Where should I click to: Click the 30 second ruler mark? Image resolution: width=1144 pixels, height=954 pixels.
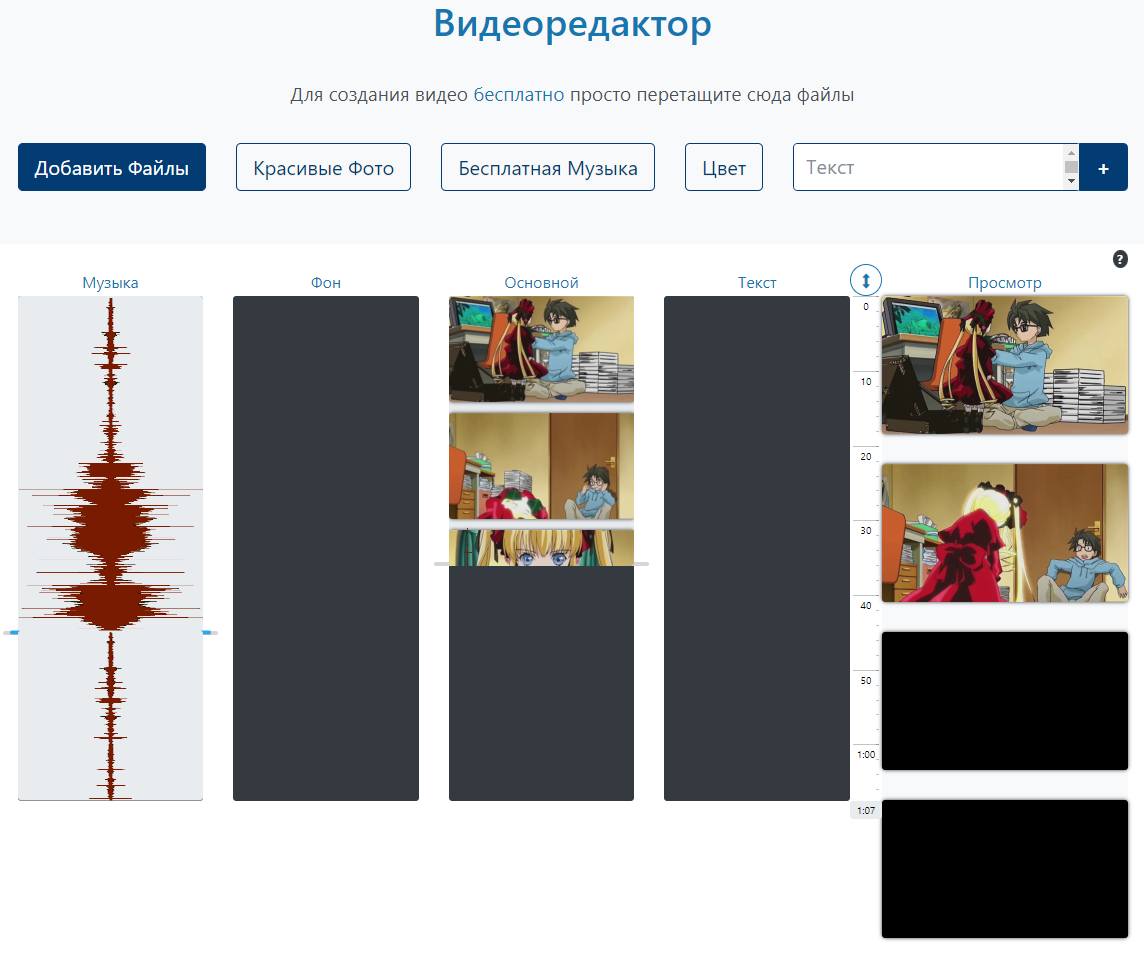865,531
